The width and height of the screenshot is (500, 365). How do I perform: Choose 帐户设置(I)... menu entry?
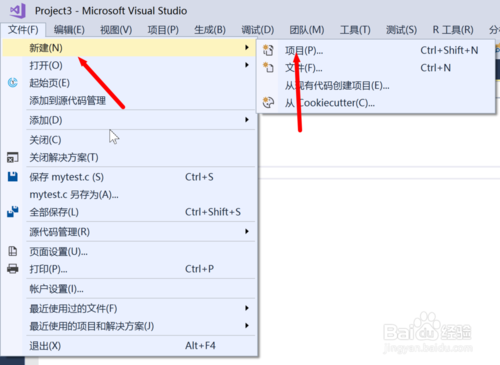pos(129,289)
